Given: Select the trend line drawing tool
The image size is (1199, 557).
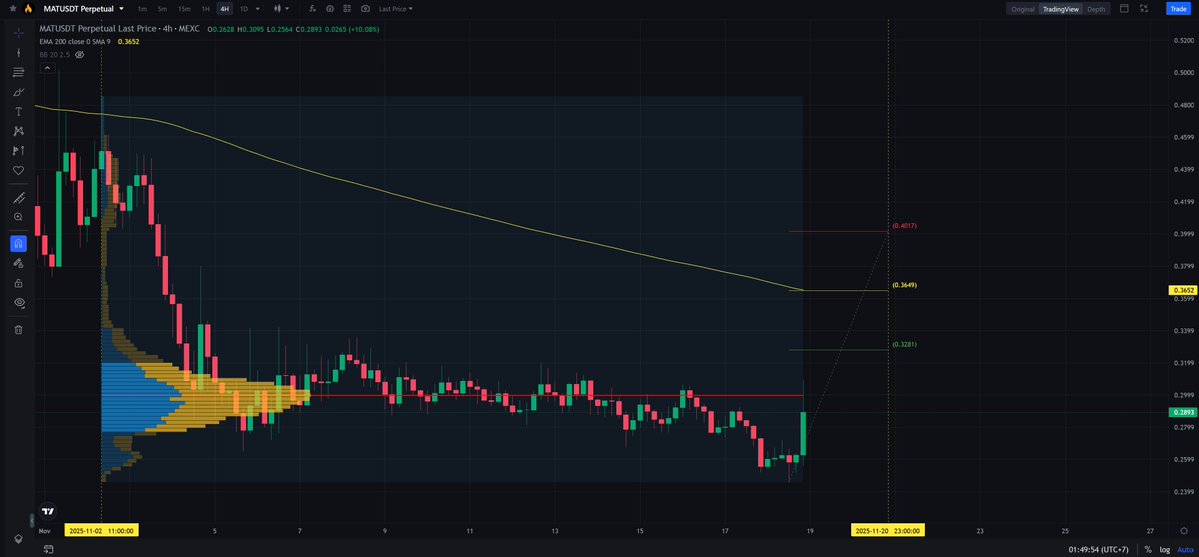Looking at the screenshot, I should point(19,53).
